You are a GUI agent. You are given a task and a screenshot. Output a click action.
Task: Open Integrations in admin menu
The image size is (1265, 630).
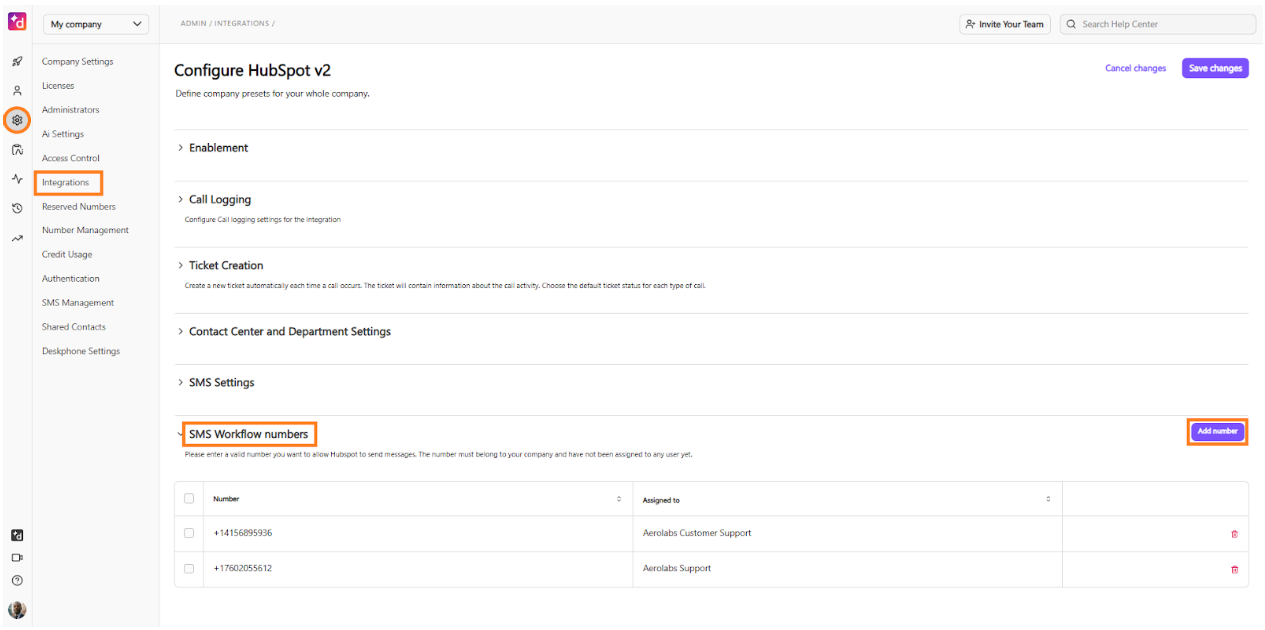[x=66, y=183]
